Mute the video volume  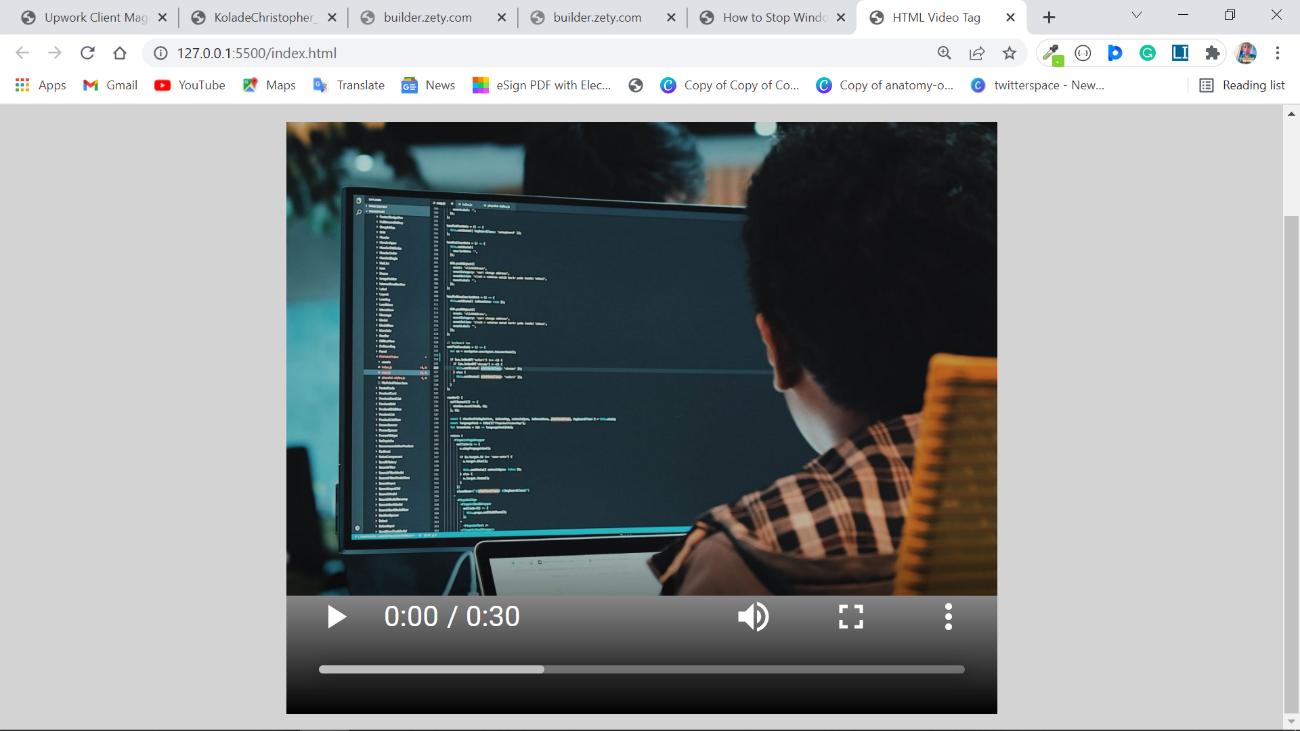[x=753, y=617]
